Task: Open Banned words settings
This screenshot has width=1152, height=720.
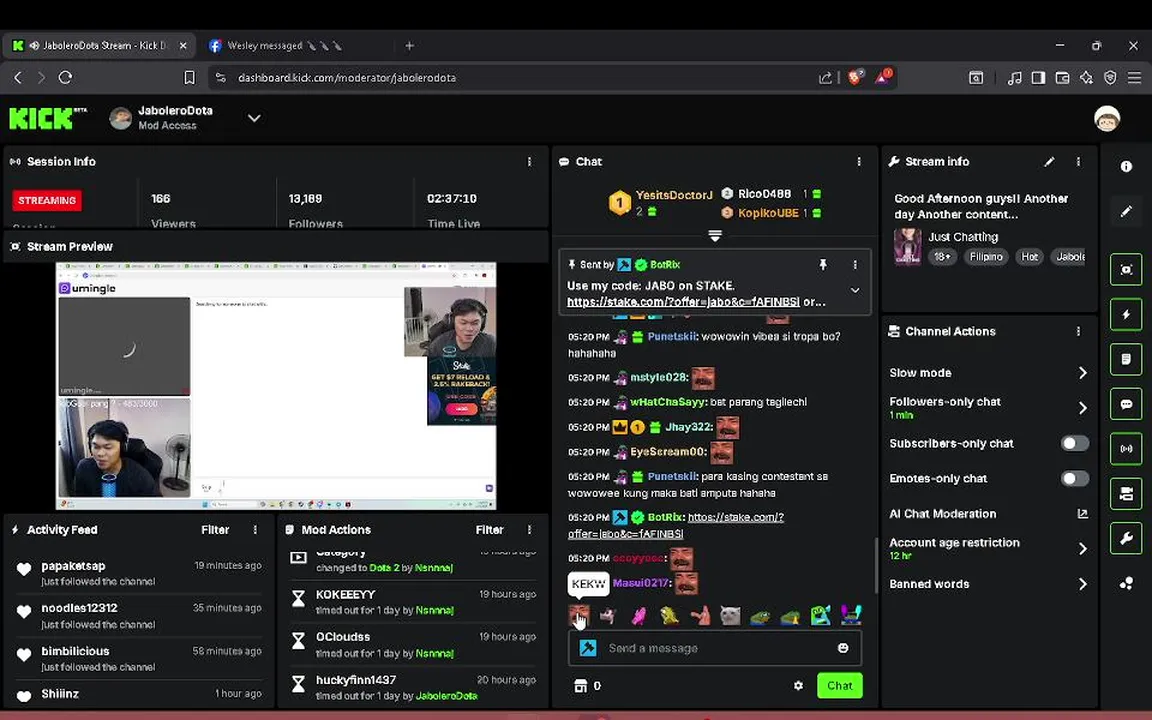Action: pyautogui.click(x=988, y=584)
